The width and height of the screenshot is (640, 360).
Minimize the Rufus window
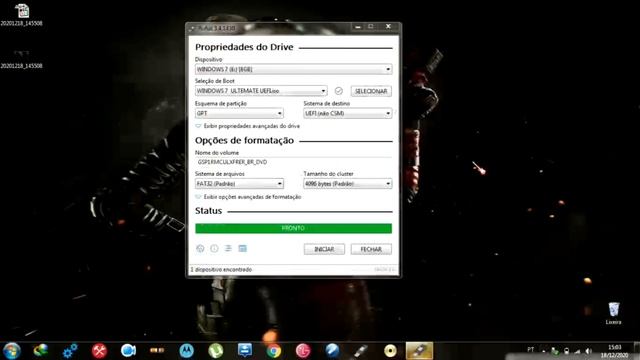358,27
